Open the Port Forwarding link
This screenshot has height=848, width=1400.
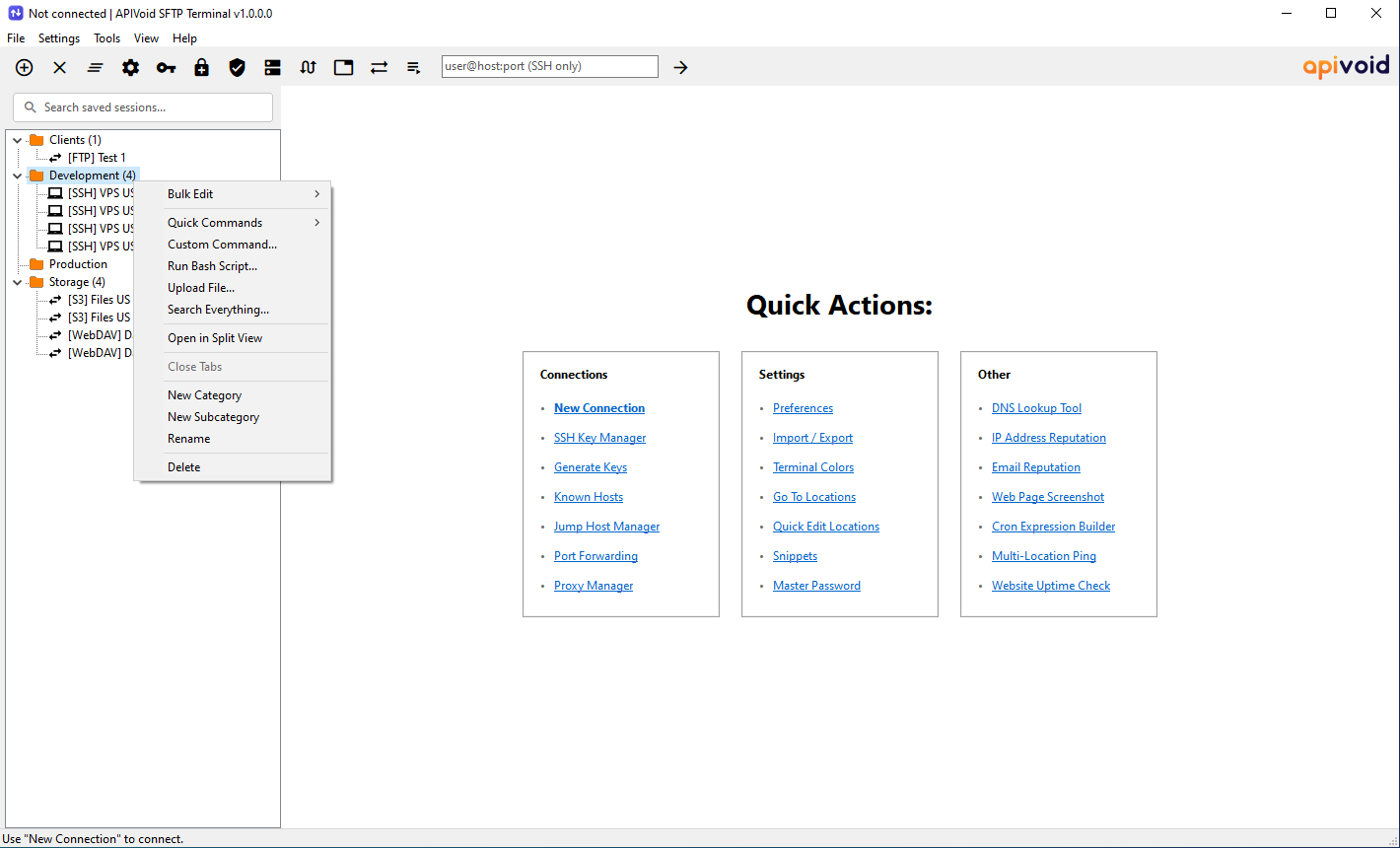tap(595, 556)
